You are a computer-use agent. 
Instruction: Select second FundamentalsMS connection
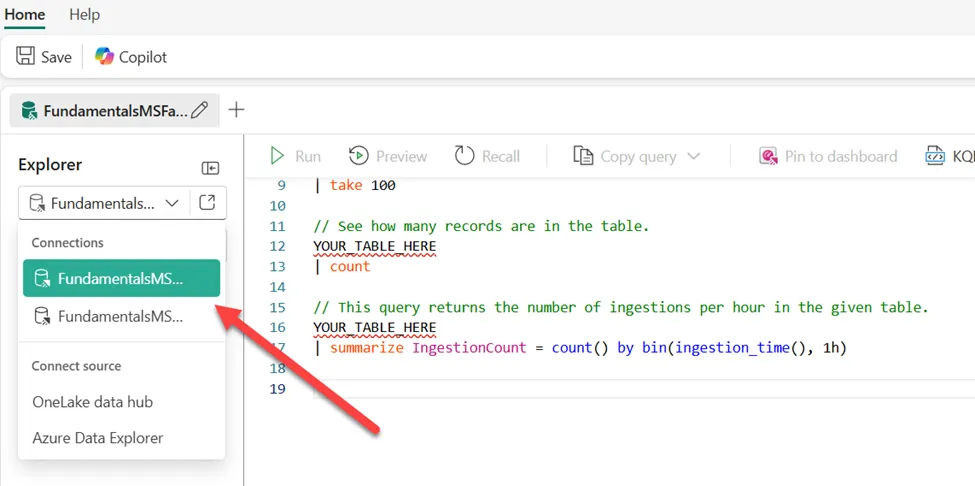(121, 316)
